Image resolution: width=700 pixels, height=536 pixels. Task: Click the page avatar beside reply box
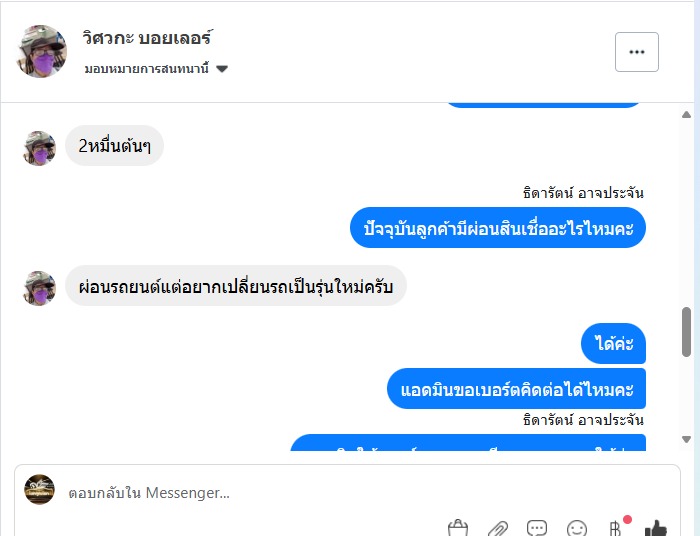click(40, 489)
